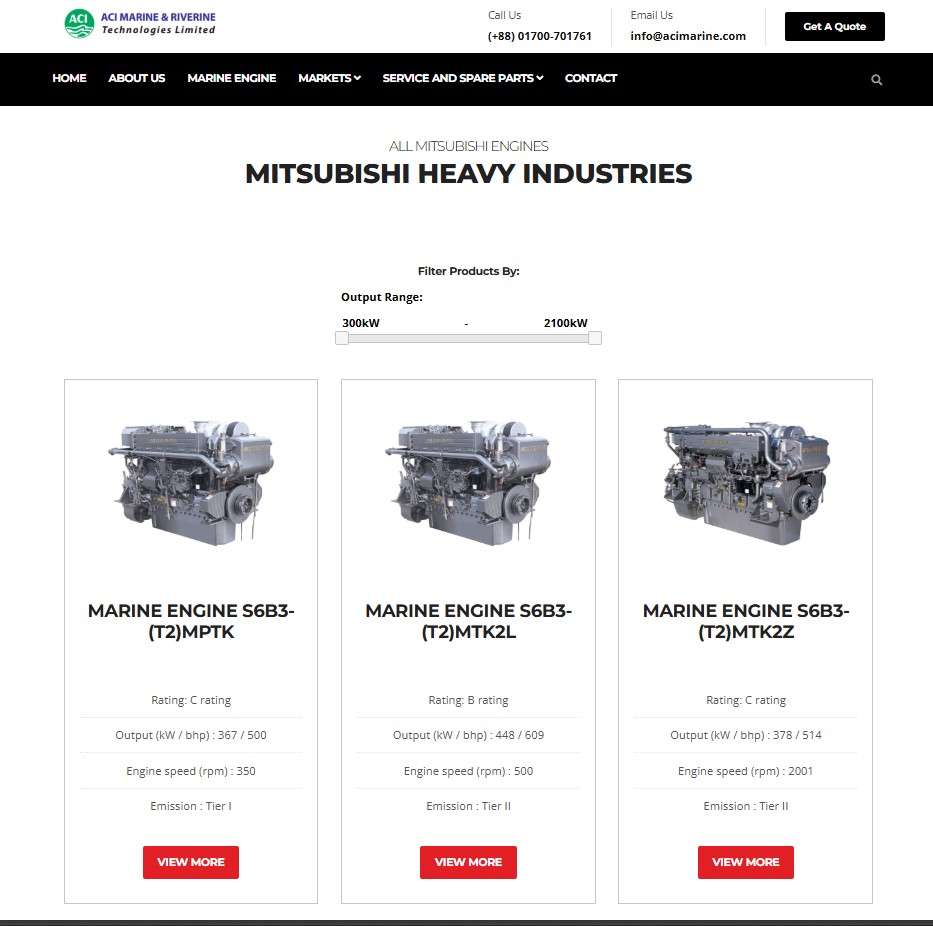
Task: Click the ACI Marine & Riverine logo
Action: [140, 24]
